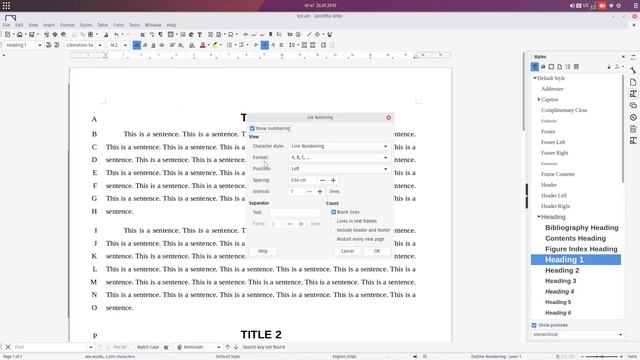Select Table Styles icon in Styles panel

pyautogui.click(x=576, y=67)
